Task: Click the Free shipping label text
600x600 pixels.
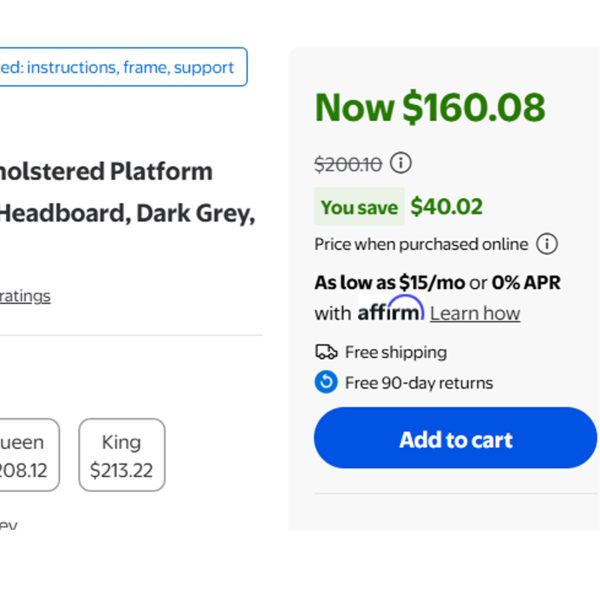Action: 396,352
